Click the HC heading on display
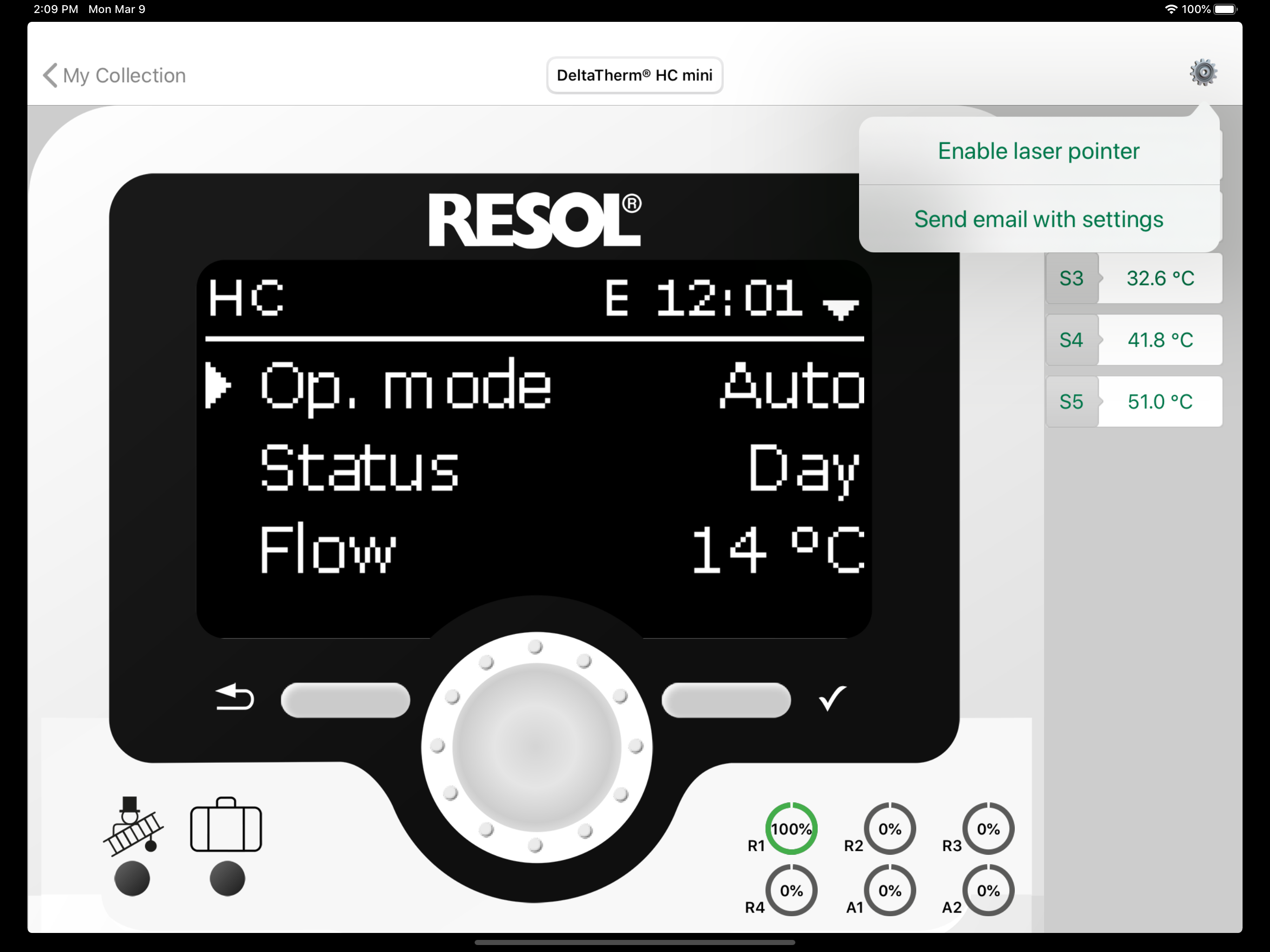This screenshot has width=1270, height=952. pos(246,298)
